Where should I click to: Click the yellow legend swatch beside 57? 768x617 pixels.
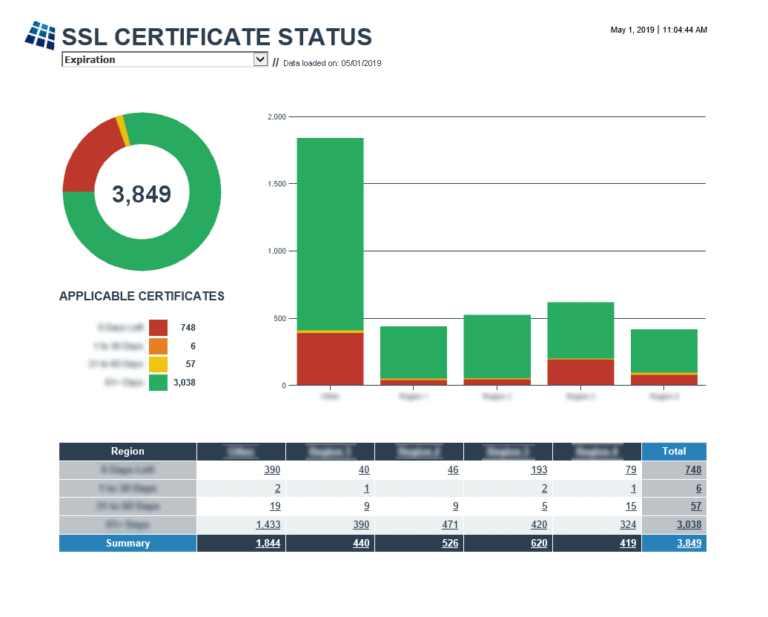[x=158, y=363]
